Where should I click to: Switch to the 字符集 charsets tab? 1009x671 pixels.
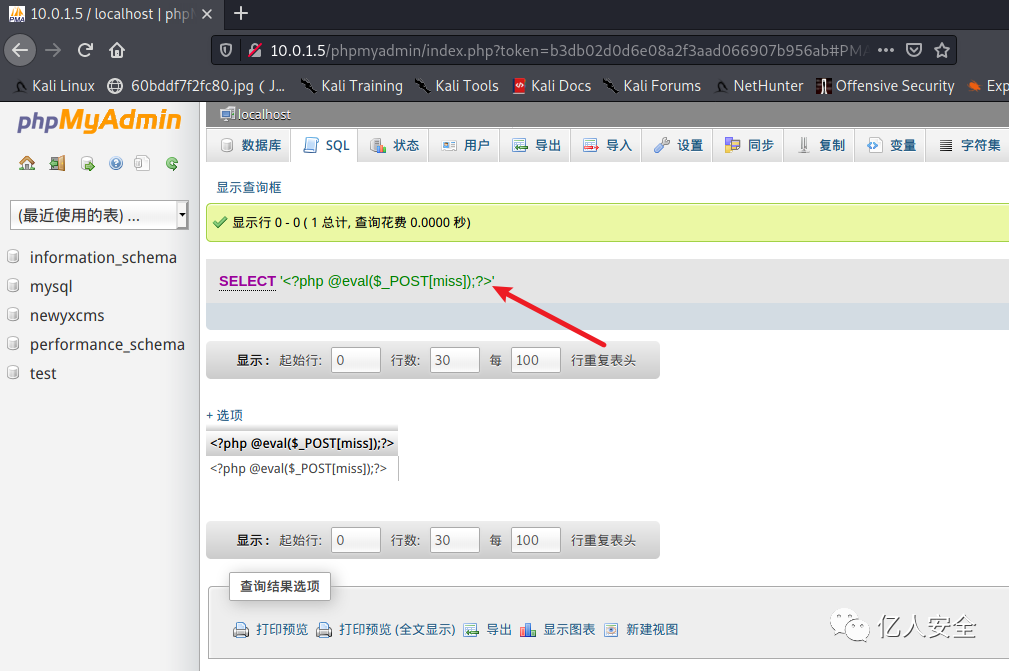970,145
